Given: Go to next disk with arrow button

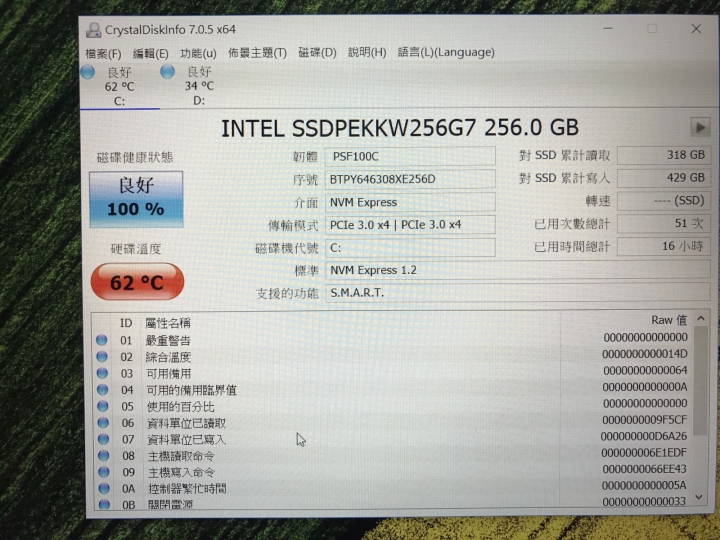Looking at the screenshot, I should pos(700,127).
